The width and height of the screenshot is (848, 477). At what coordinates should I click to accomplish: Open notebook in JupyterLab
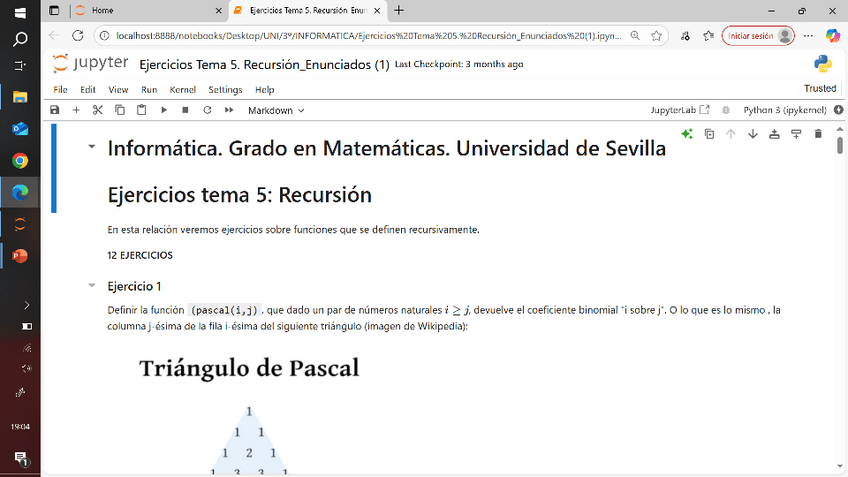click(x=680, y=110)
